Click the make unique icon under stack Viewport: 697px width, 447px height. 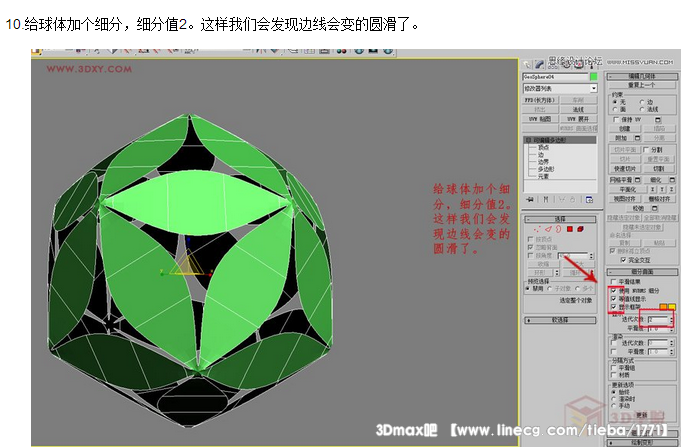(x=562, y=200)
